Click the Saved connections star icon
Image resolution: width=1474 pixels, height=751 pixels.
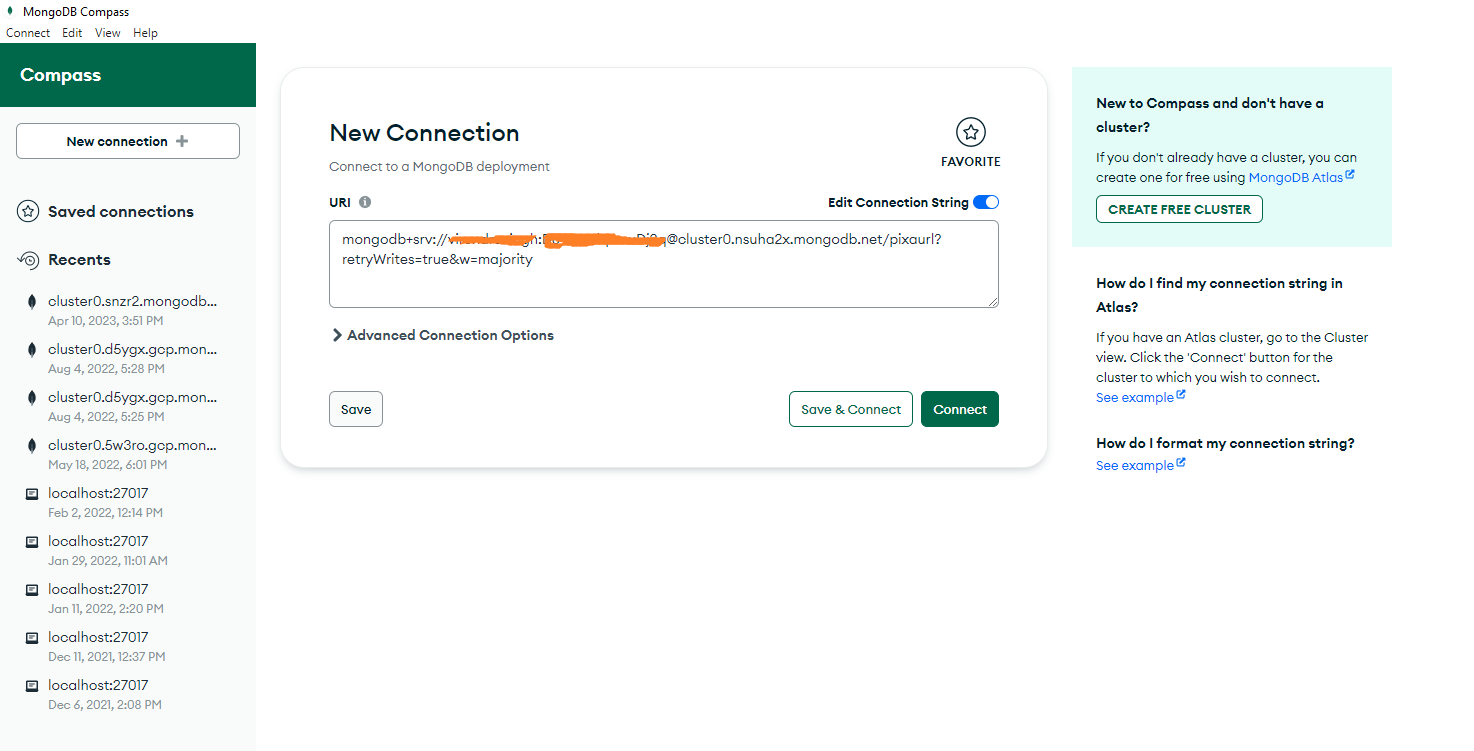tap(27, 211)
